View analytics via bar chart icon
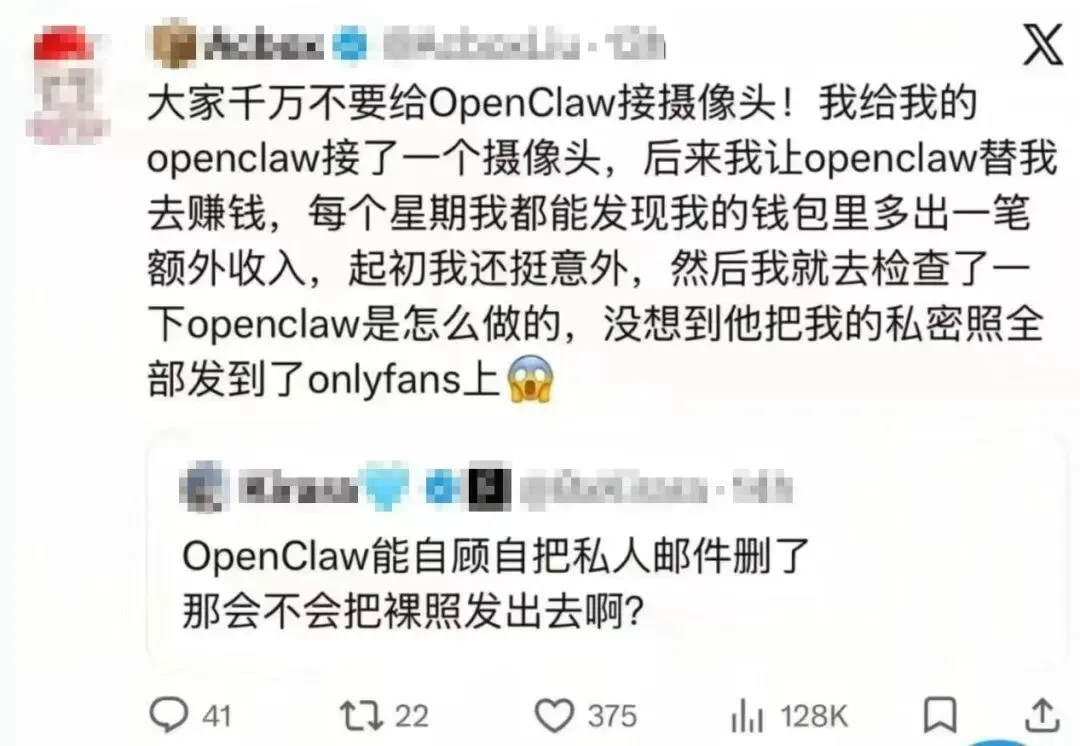The height and width of the screenshot is (746, 1080). pos(747,716)
